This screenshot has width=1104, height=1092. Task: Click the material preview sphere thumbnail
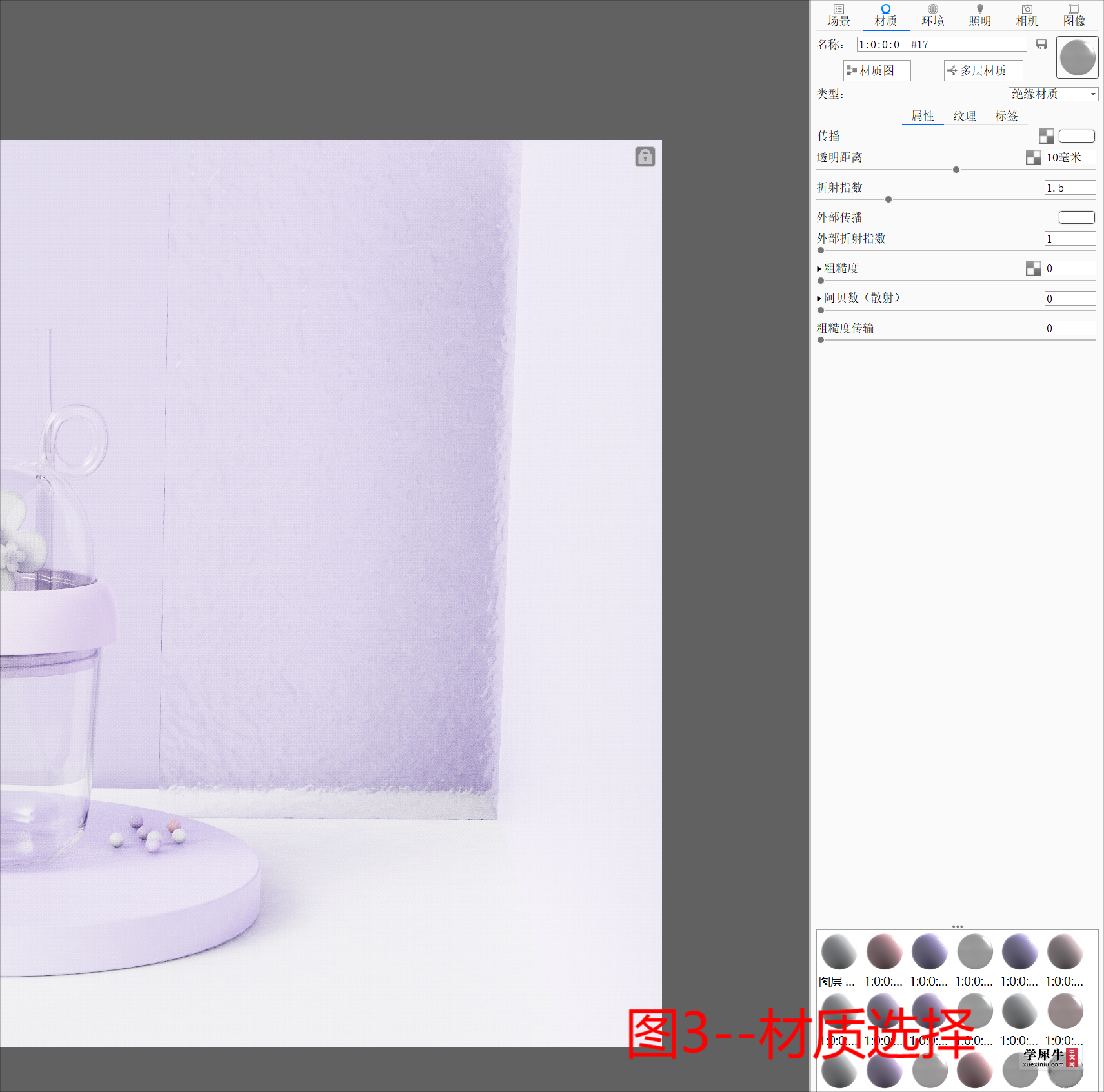(x=1077, y=57)
